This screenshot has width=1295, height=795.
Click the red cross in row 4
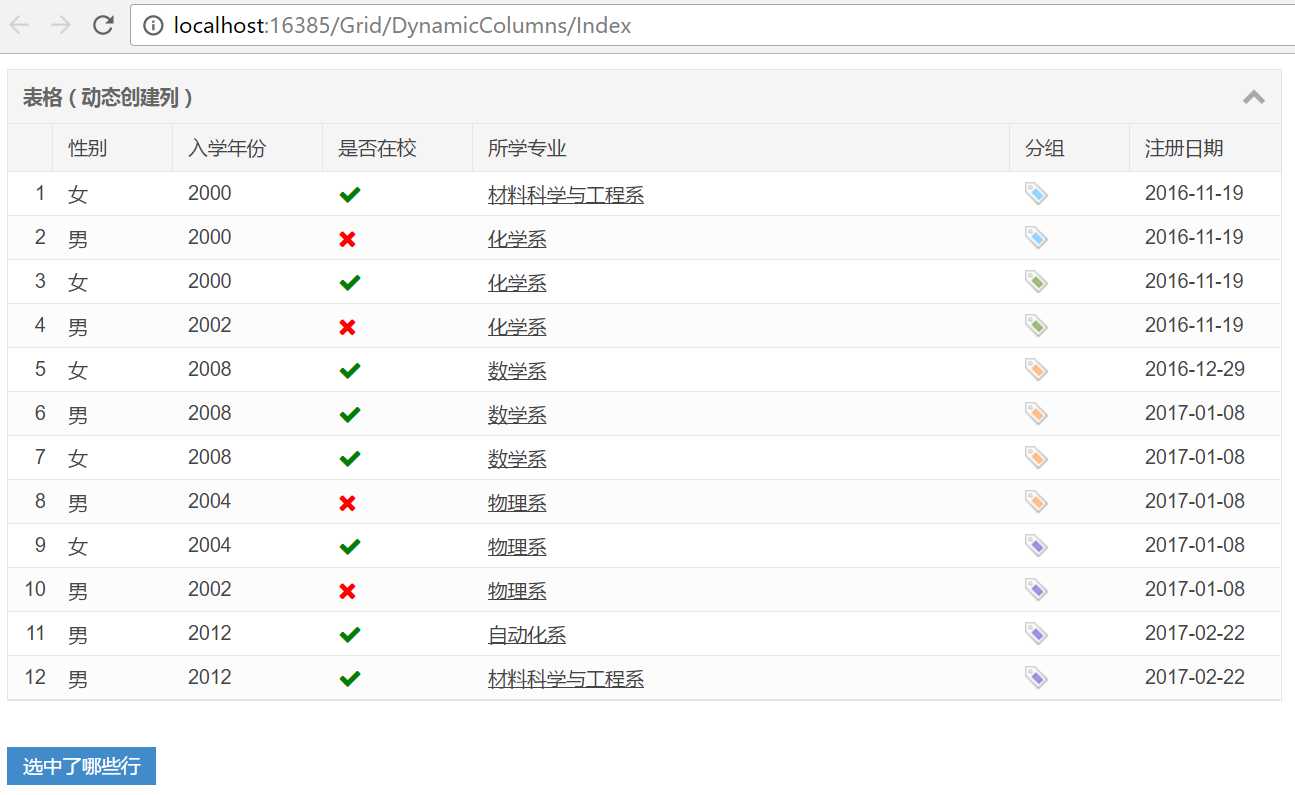(348, 327)
